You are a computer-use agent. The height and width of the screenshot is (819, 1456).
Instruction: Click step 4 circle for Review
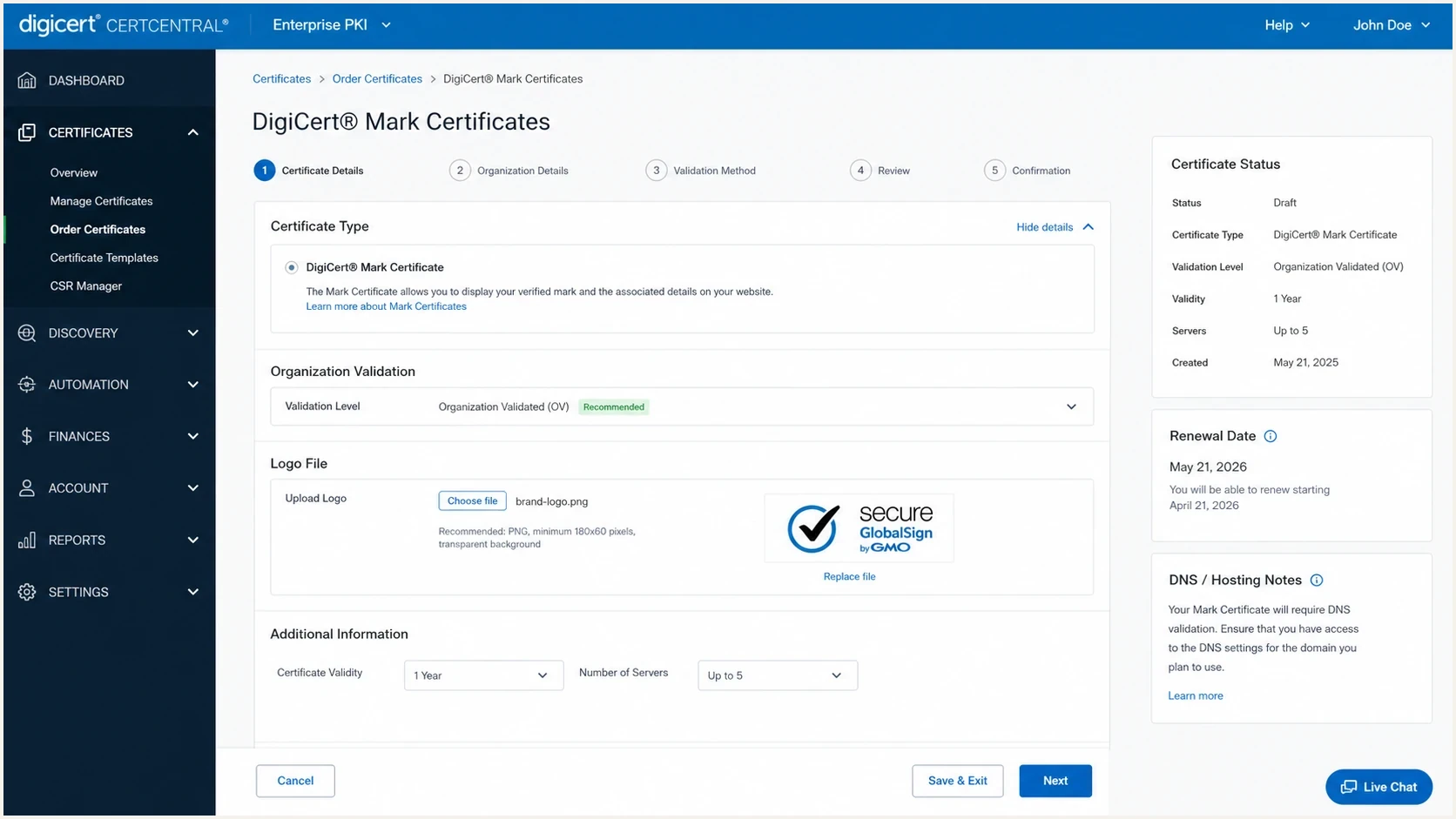[860, 171]
